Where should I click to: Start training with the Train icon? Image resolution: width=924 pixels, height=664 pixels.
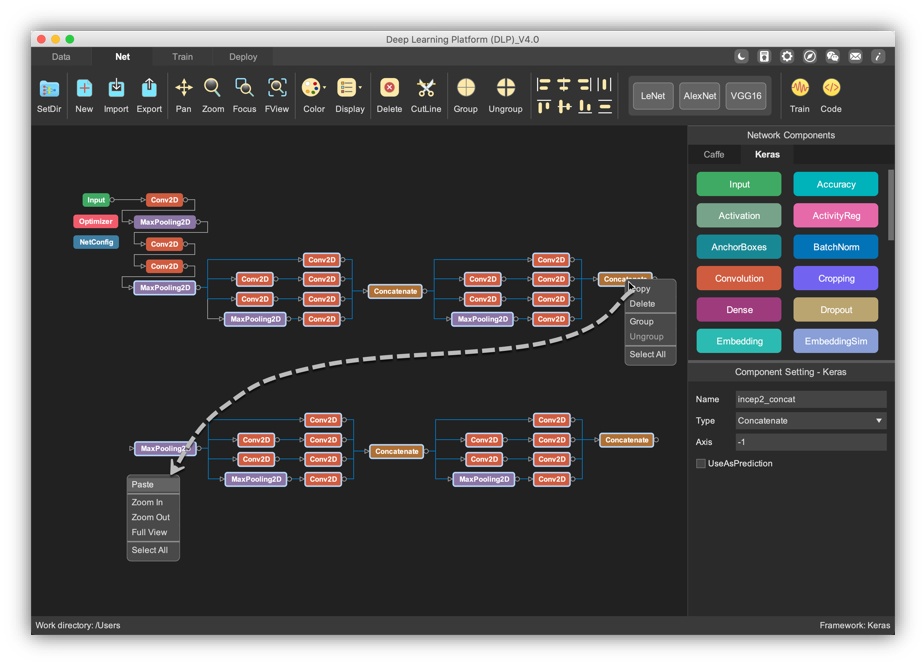coord(799,89)
